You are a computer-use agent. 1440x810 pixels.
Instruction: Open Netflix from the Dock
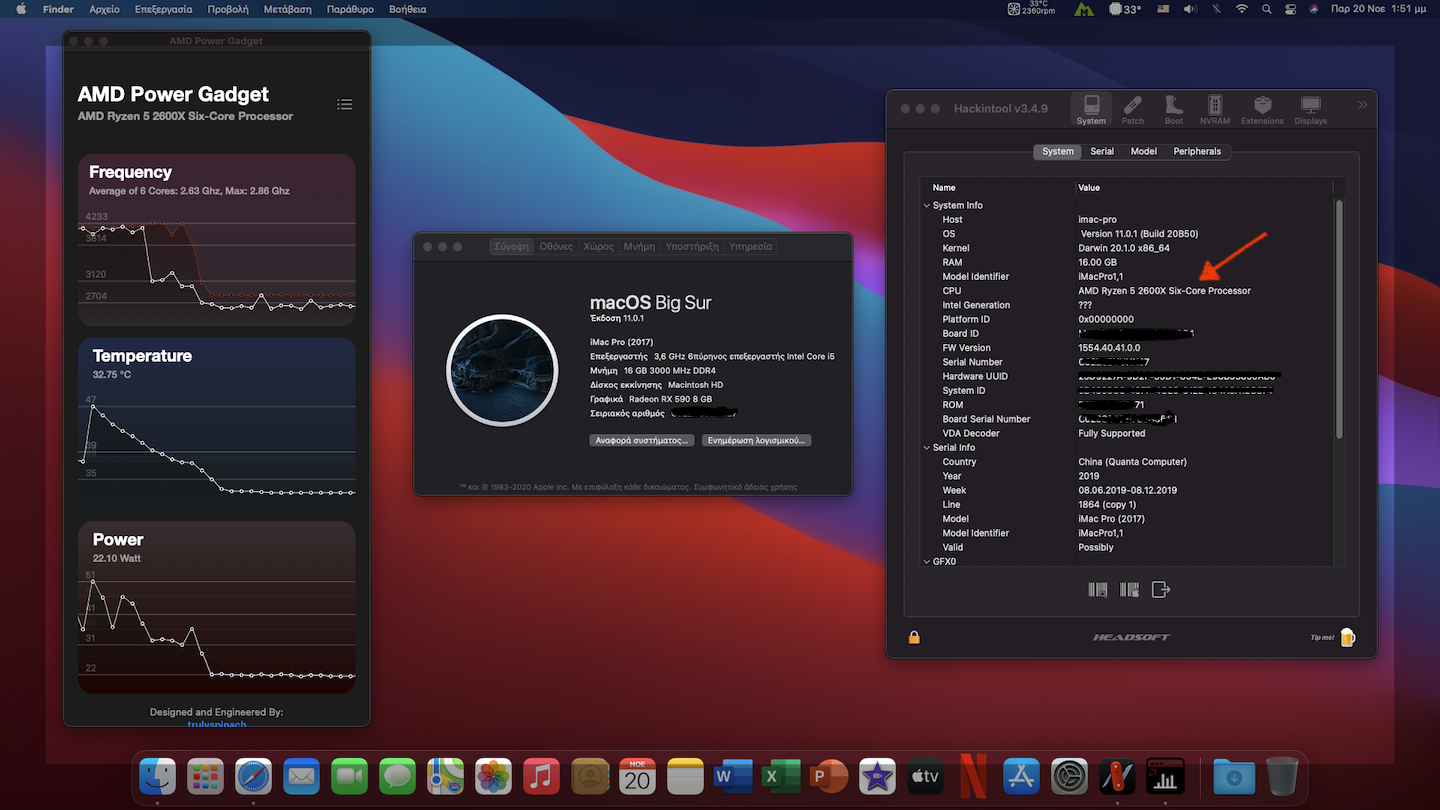click(x=973, y=775)
